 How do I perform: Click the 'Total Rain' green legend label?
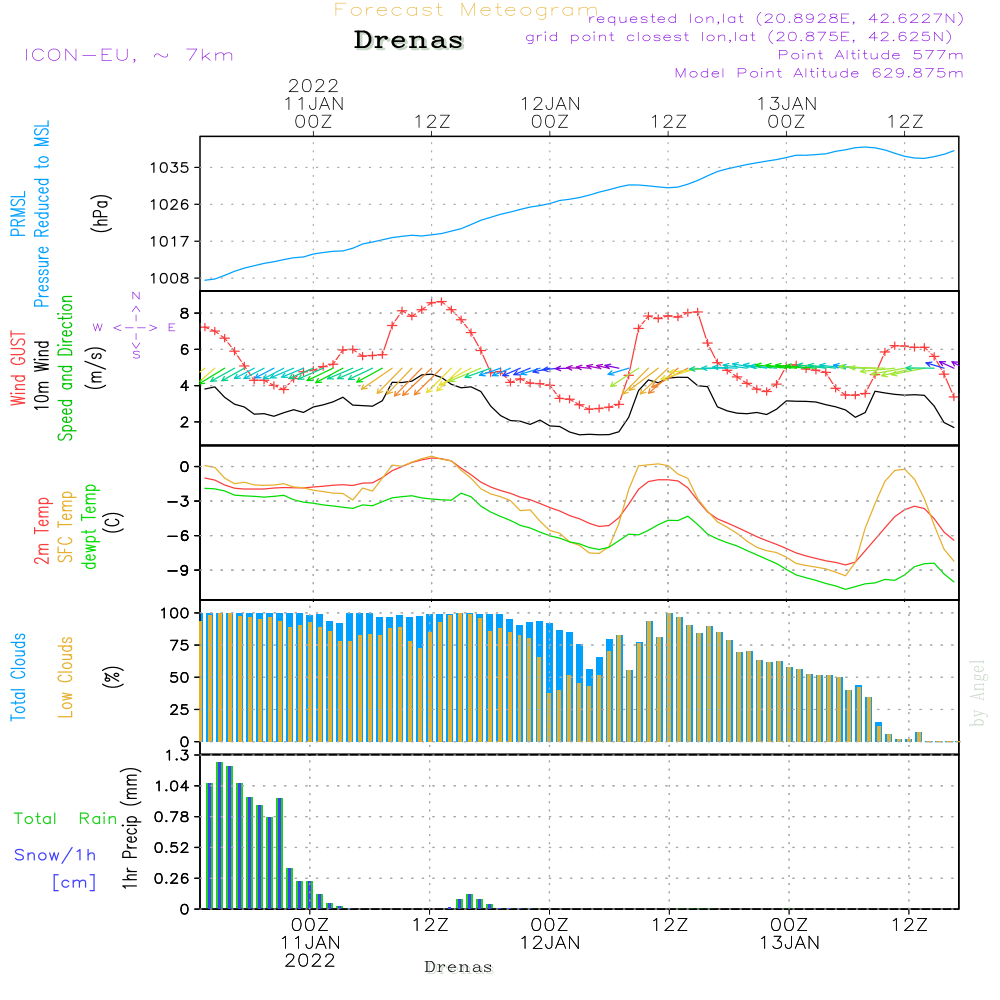(x=66, y=818)
